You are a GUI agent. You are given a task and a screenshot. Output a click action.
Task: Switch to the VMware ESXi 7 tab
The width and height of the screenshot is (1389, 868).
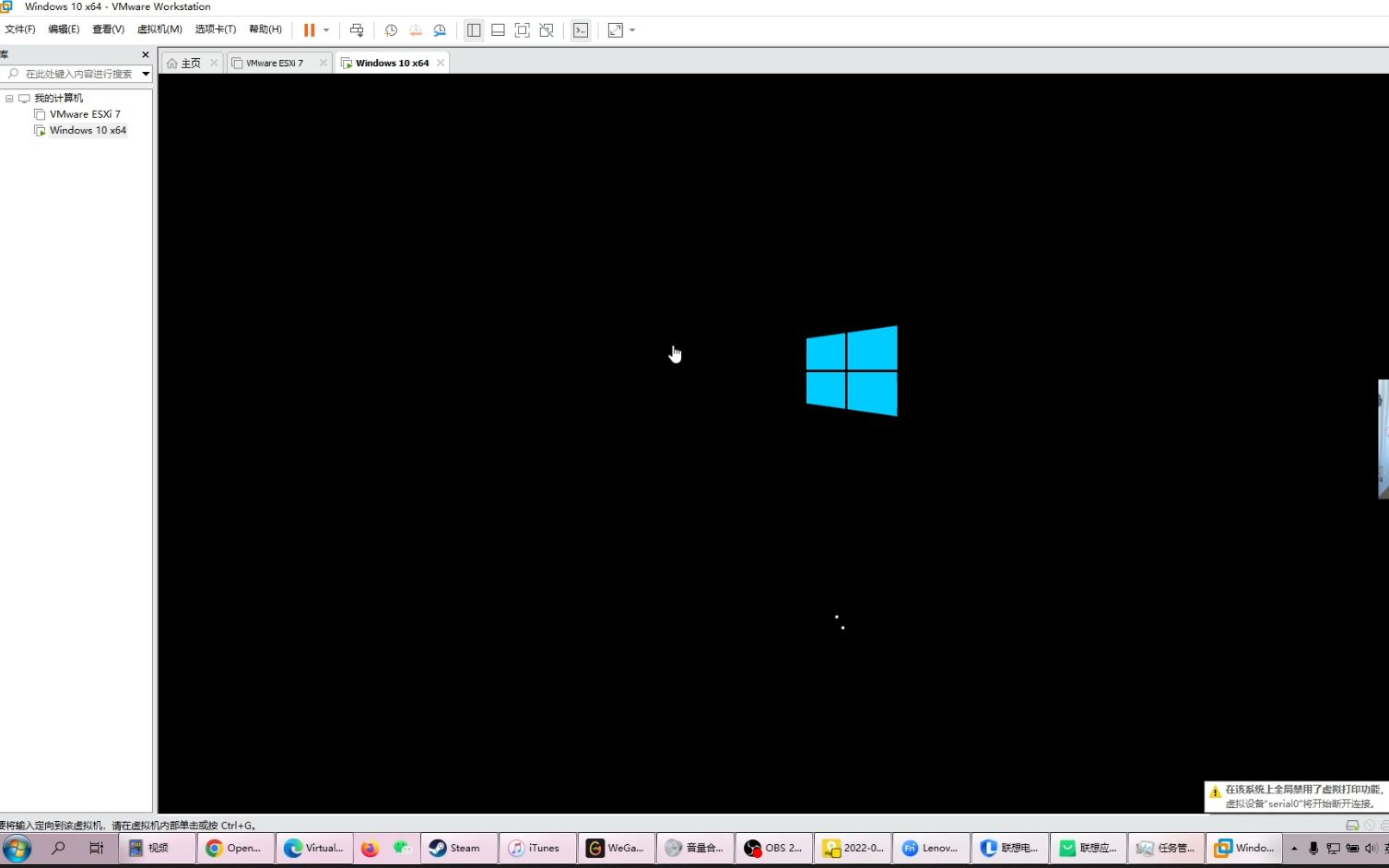[x=274, y=62]
